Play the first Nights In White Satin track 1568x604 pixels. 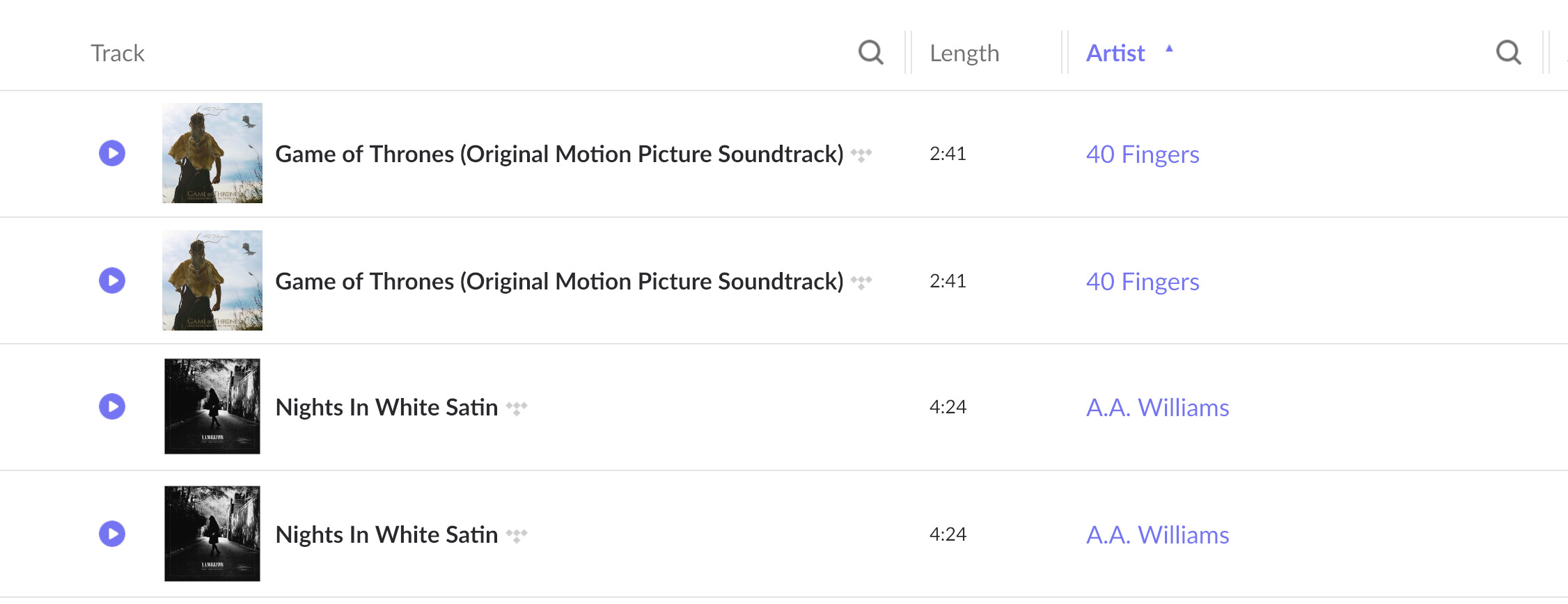112,406
